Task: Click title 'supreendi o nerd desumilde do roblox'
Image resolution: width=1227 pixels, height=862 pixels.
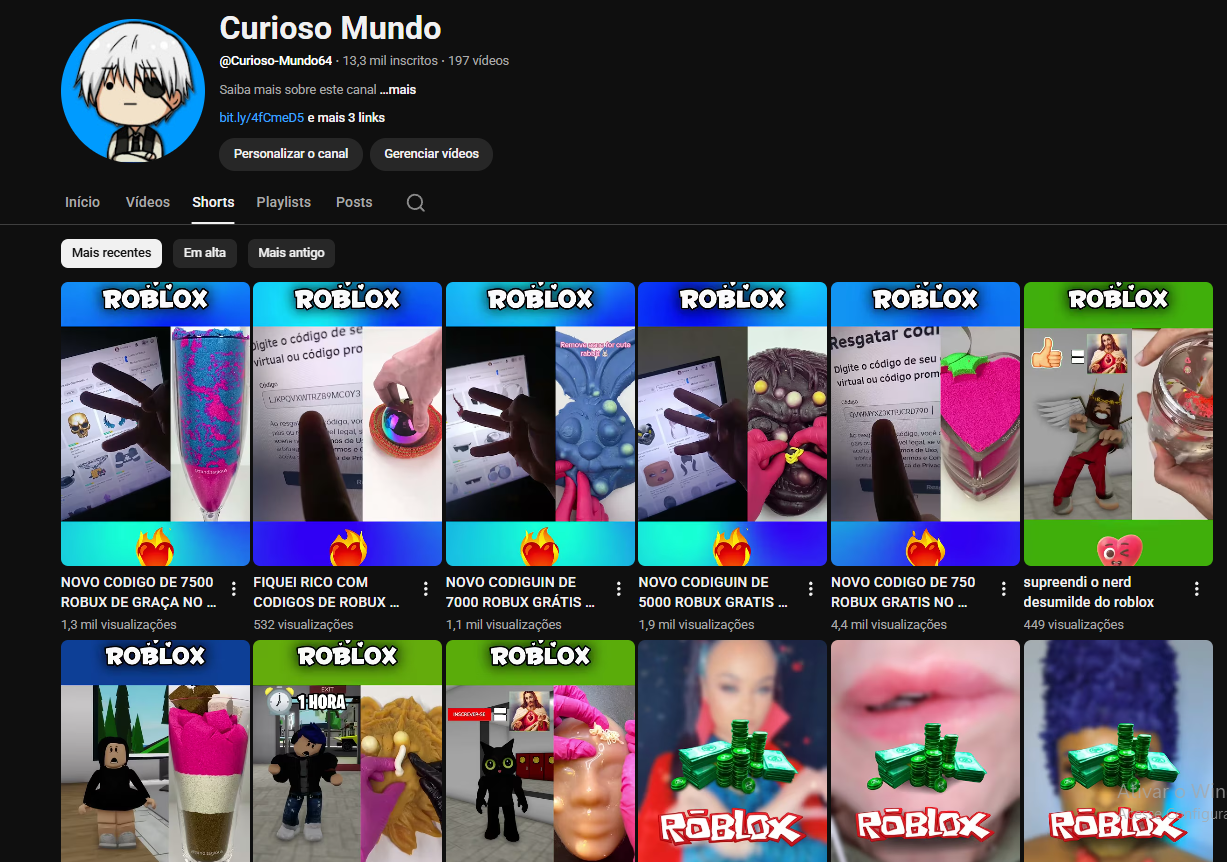Action: point(1089,592)
